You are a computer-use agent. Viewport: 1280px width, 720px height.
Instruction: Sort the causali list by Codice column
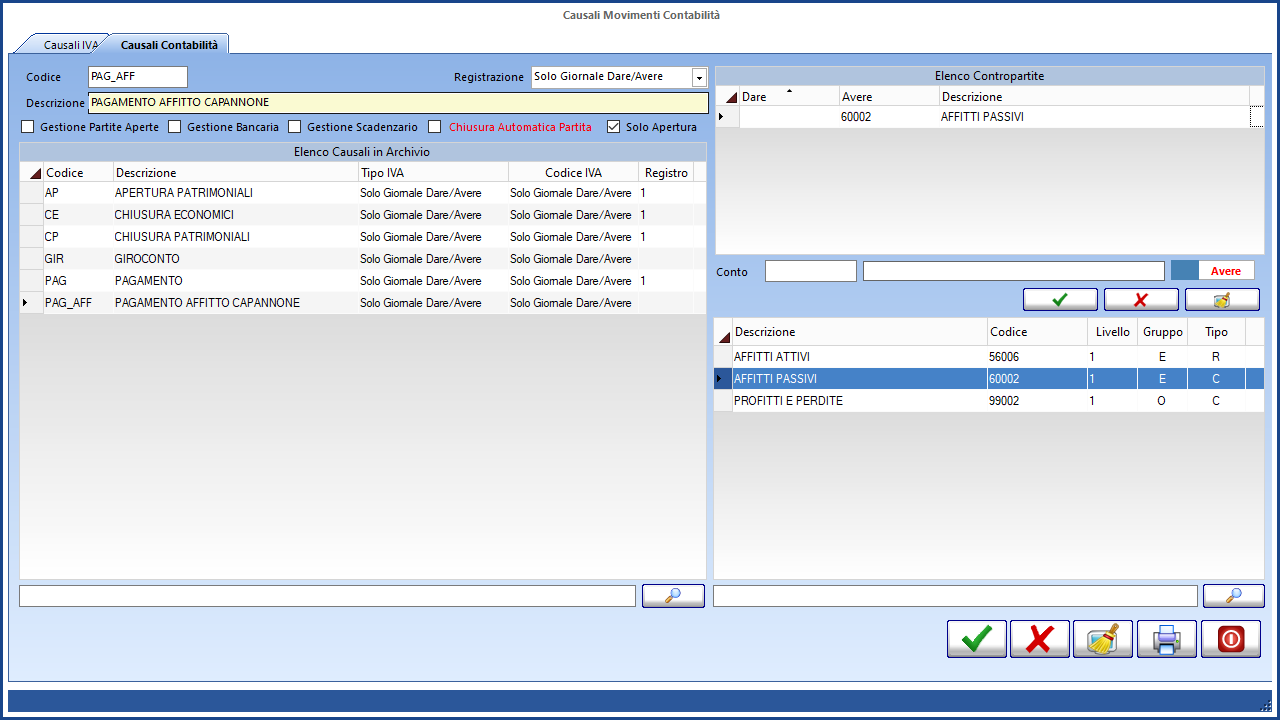tap(78, 173)
